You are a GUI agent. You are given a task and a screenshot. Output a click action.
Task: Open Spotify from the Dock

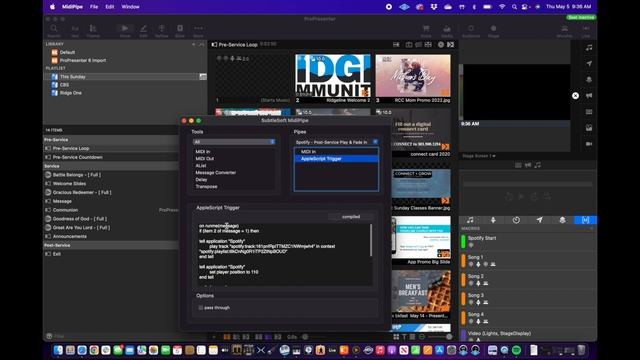tap(516, 350)
